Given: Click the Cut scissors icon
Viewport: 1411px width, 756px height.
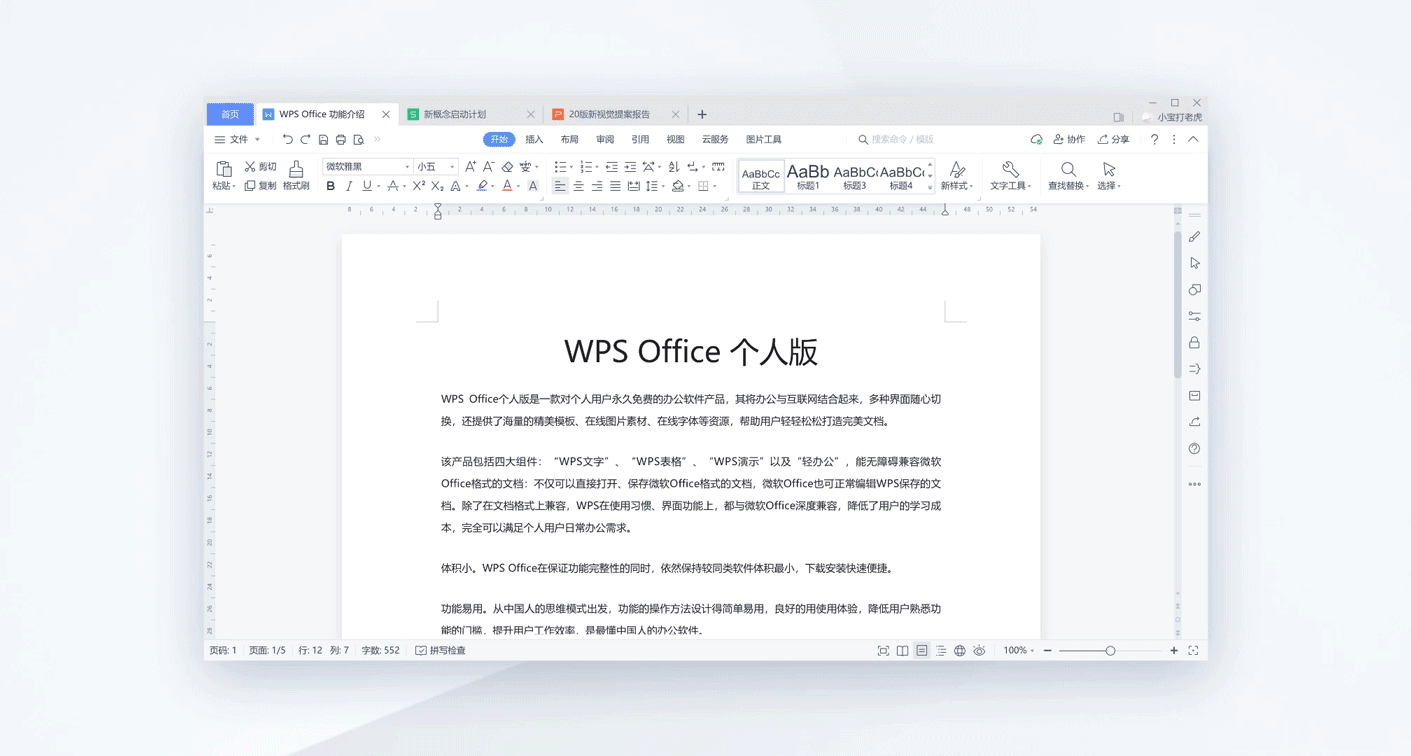Looking at the screenshot, I should pyautogui.click(x=250, y=167).
